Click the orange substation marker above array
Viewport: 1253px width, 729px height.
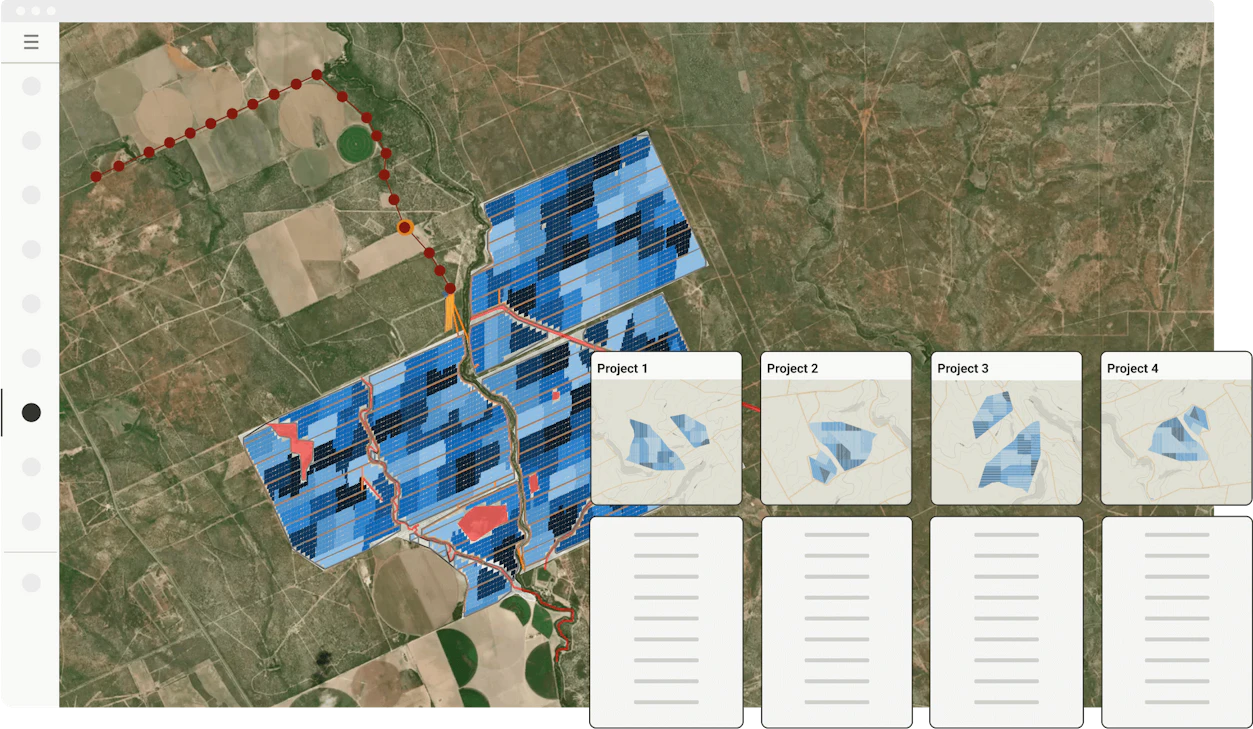451,312
